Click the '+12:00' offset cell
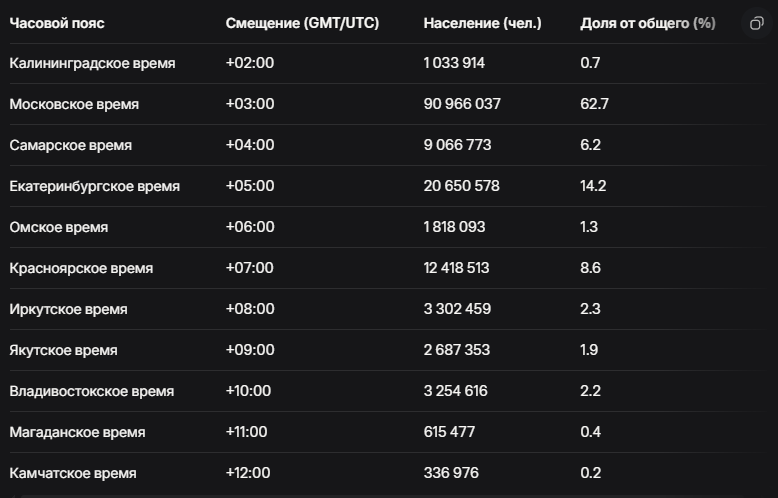Image resolution: width=778 pixels, height=498 pixels. tap(250, 473)
